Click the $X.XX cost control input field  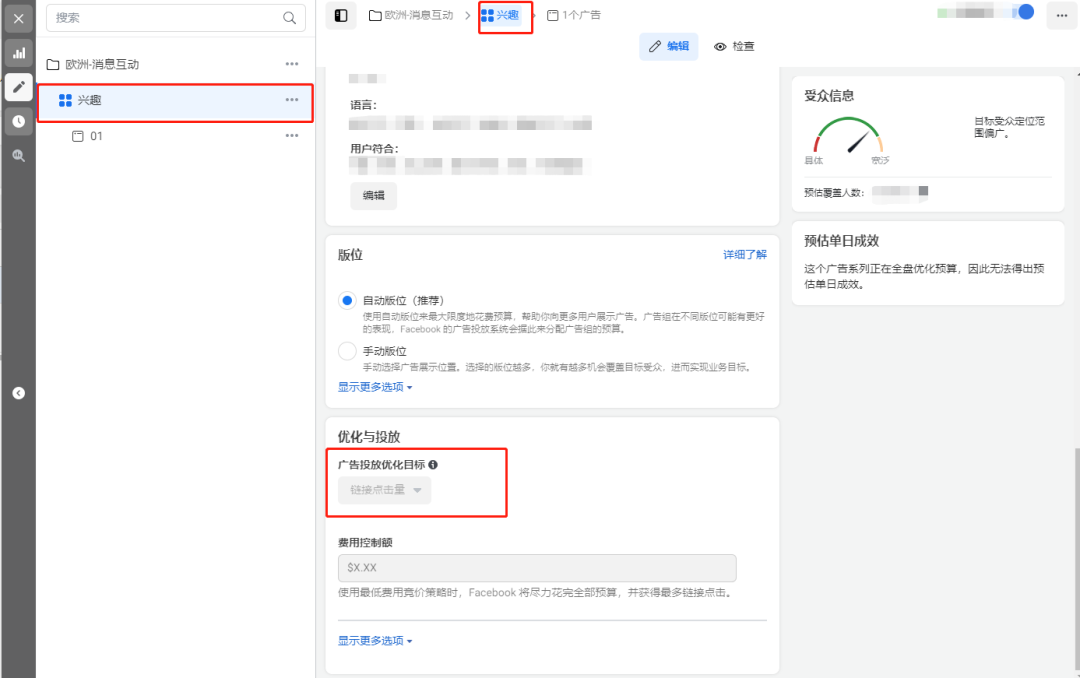click(537, 567)
